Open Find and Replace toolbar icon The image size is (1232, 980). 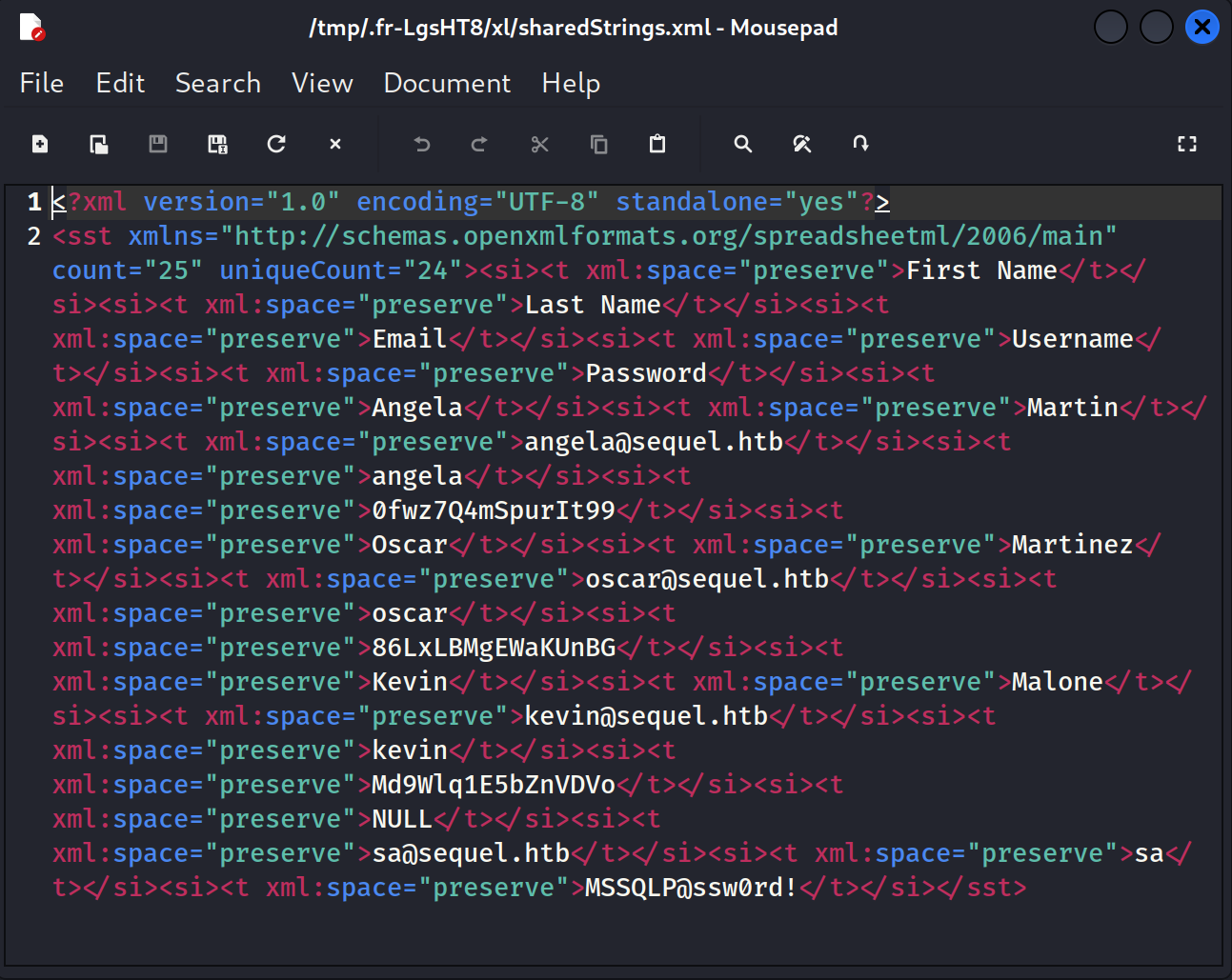802,144
